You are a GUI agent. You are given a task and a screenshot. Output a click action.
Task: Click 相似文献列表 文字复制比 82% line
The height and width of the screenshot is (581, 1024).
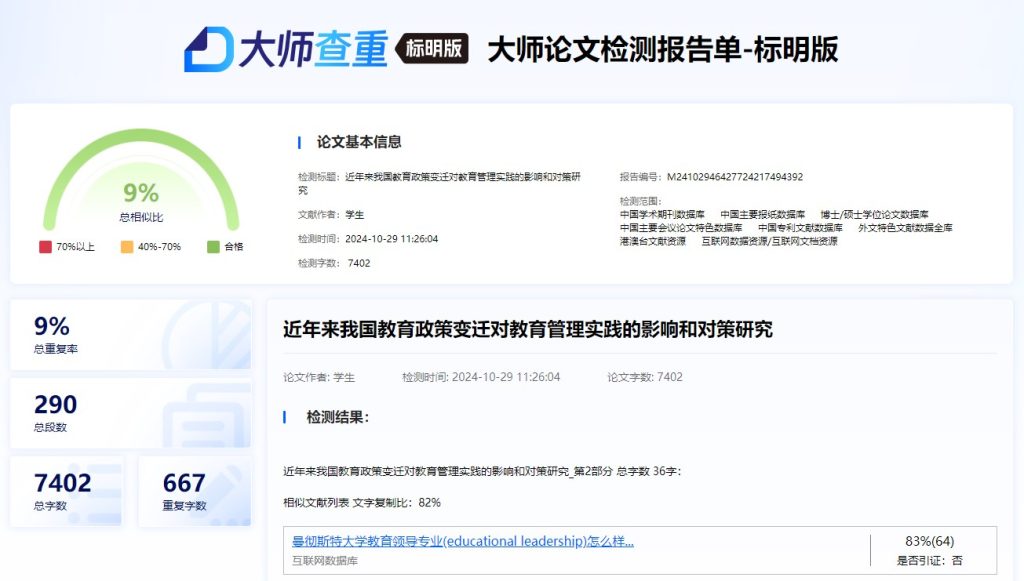362,503
